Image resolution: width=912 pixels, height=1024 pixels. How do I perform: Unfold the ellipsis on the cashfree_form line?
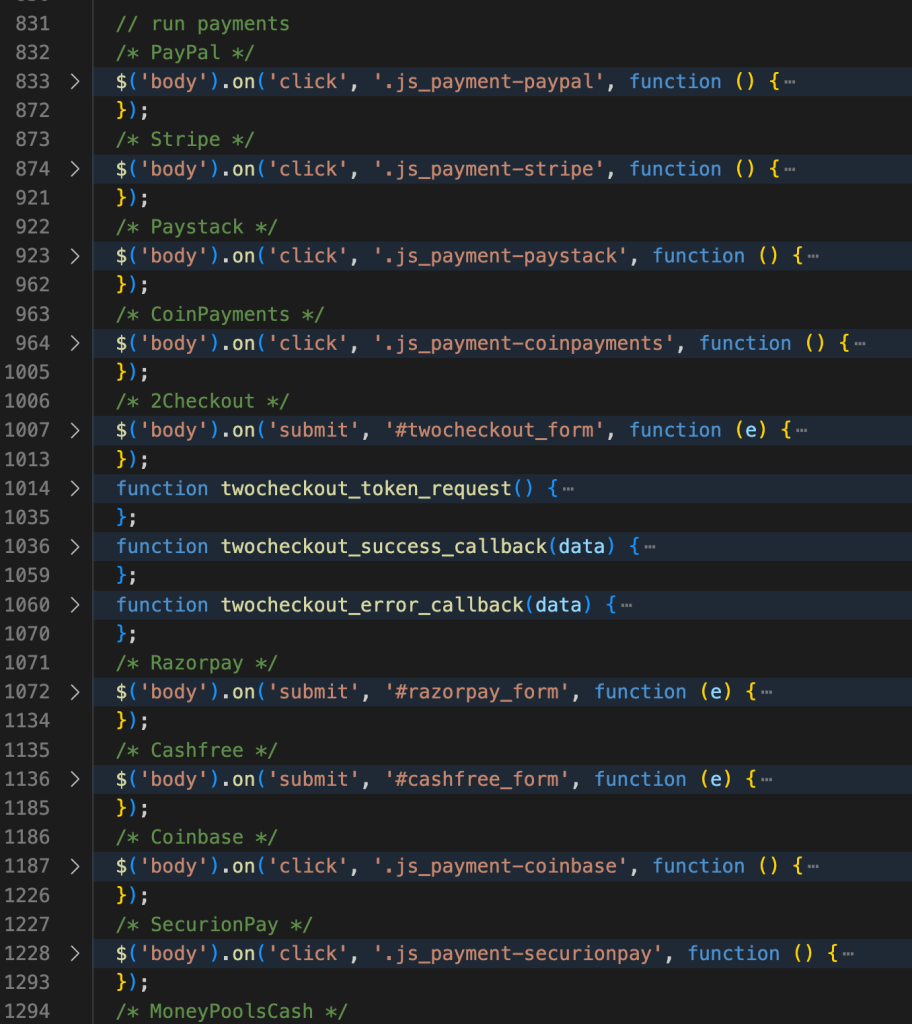tap(767, 780)
